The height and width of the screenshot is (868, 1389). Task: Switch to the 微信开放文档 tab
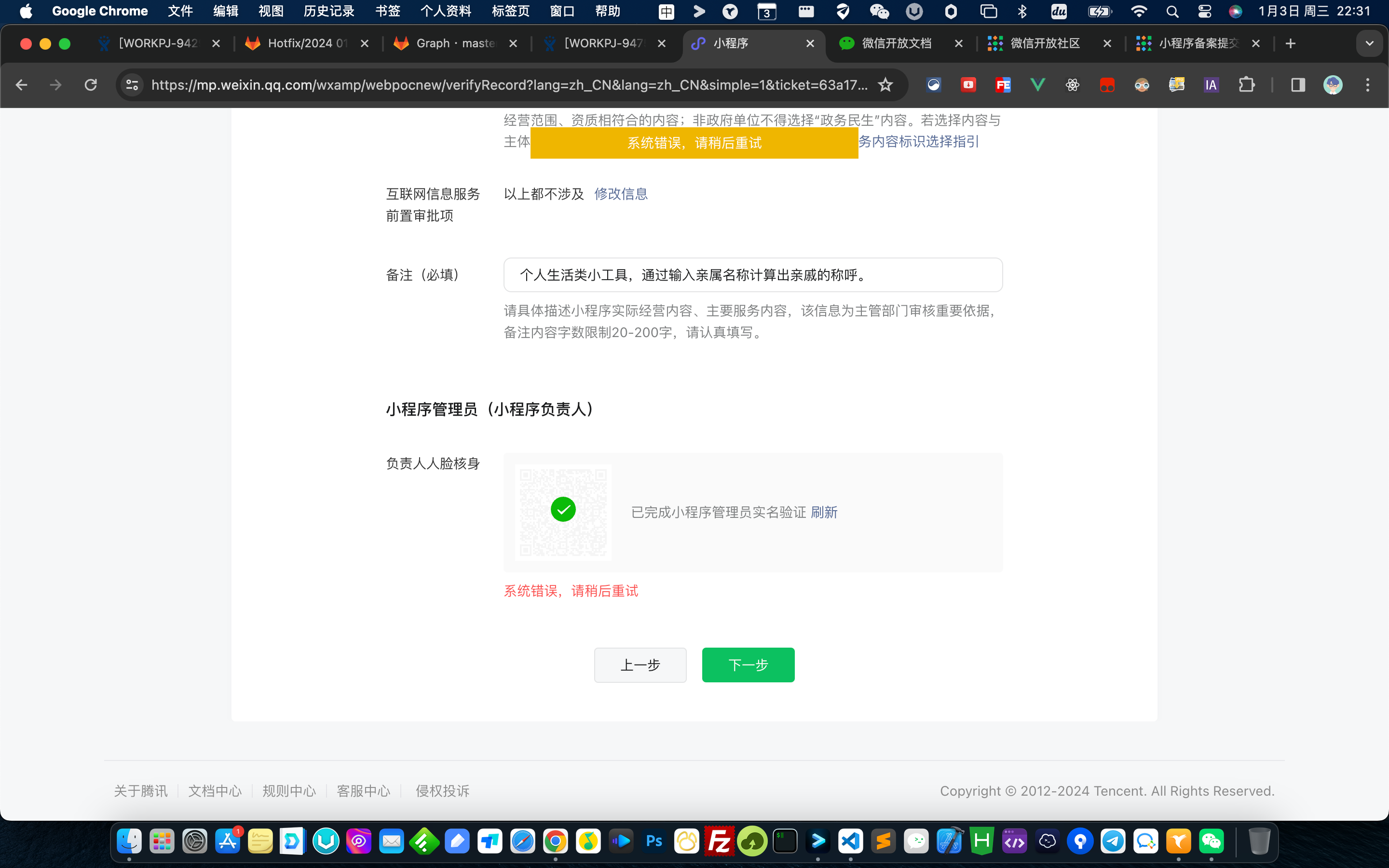point(896,43)
